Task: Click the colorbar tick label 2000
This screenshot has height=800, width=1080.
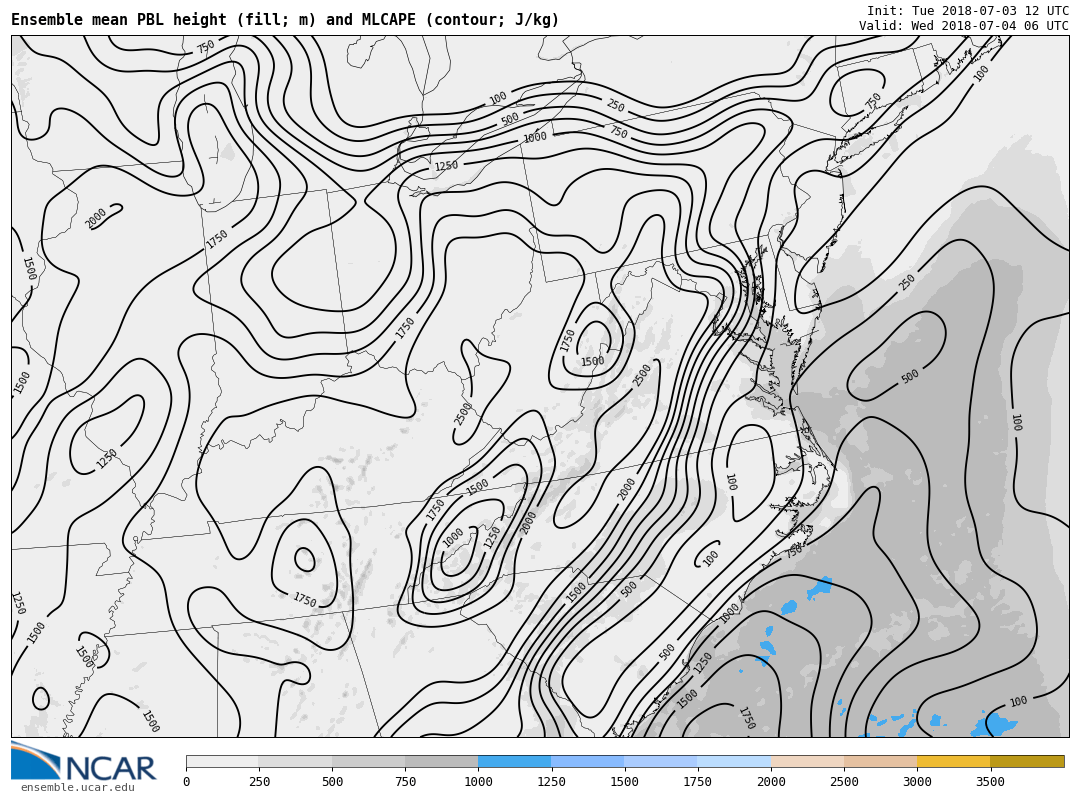Action: pos(771,783)
